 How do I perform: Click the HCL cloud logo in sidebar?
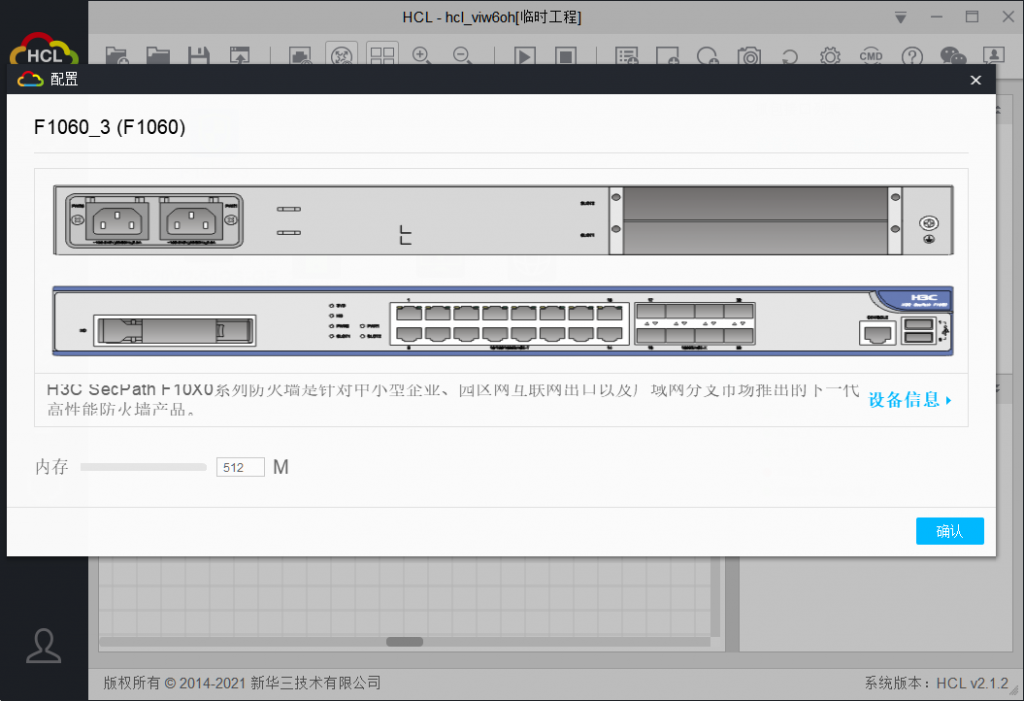pos(44,49)
